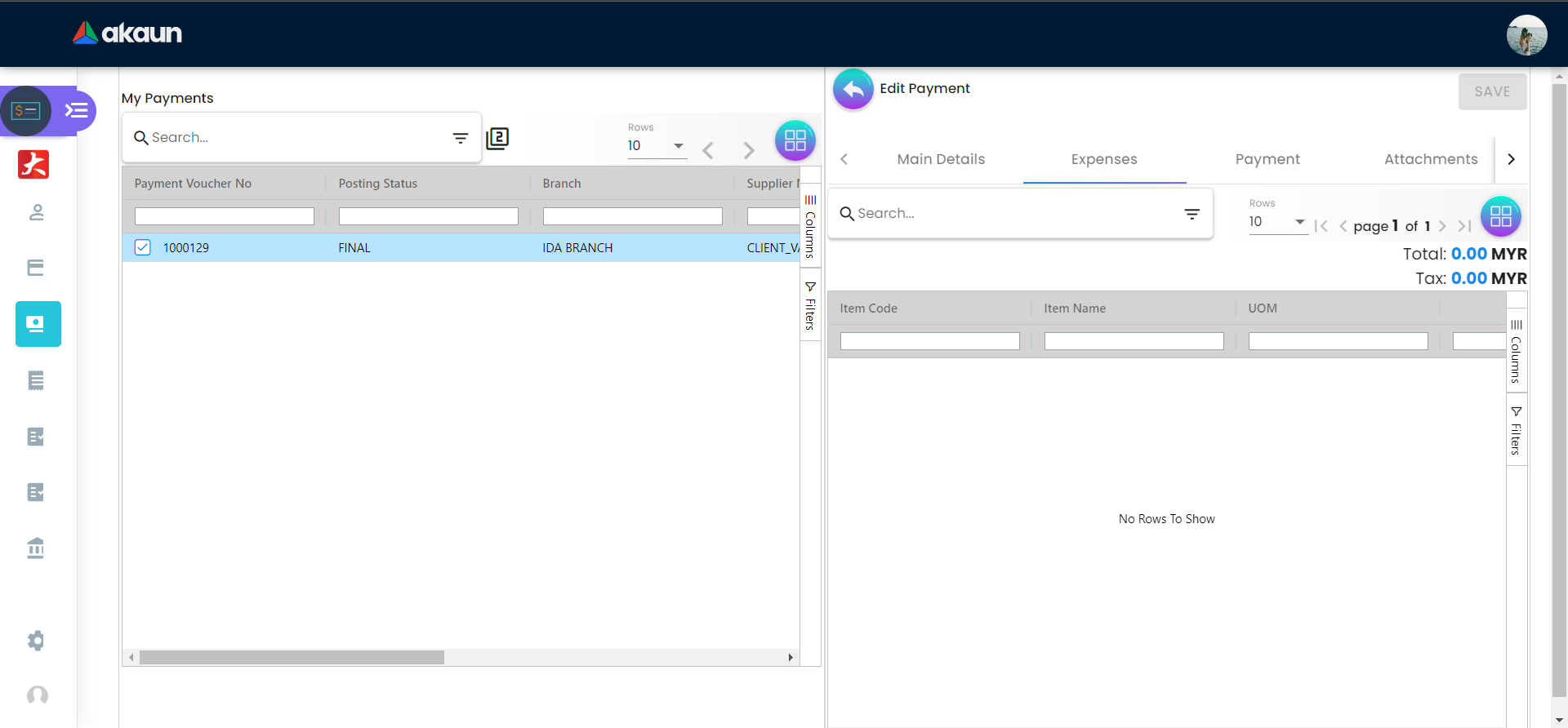Click the SAVE button
The height and width of the screenshot is (728, 1568).
click(1492, 92)
